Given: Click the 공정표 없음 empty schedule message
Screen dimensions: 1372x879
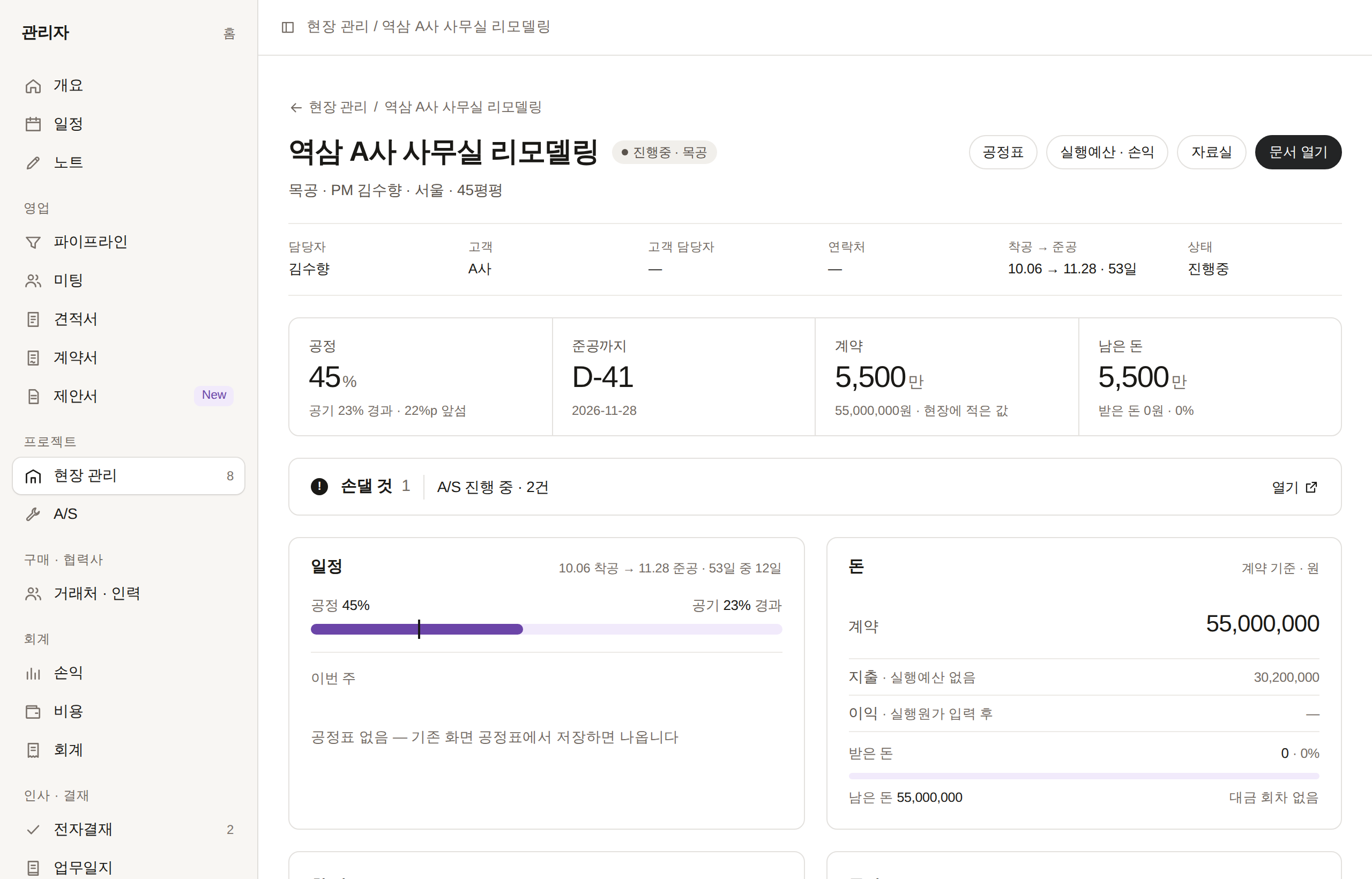Looking at the screenshot, I should [x=494, y=738].
